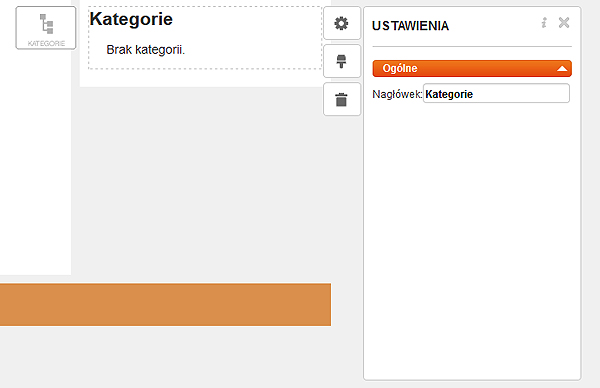This screenshot has width=600, height=388.
Task: Collapse section using the white triangle arrow
Action: tap(562, 69)
